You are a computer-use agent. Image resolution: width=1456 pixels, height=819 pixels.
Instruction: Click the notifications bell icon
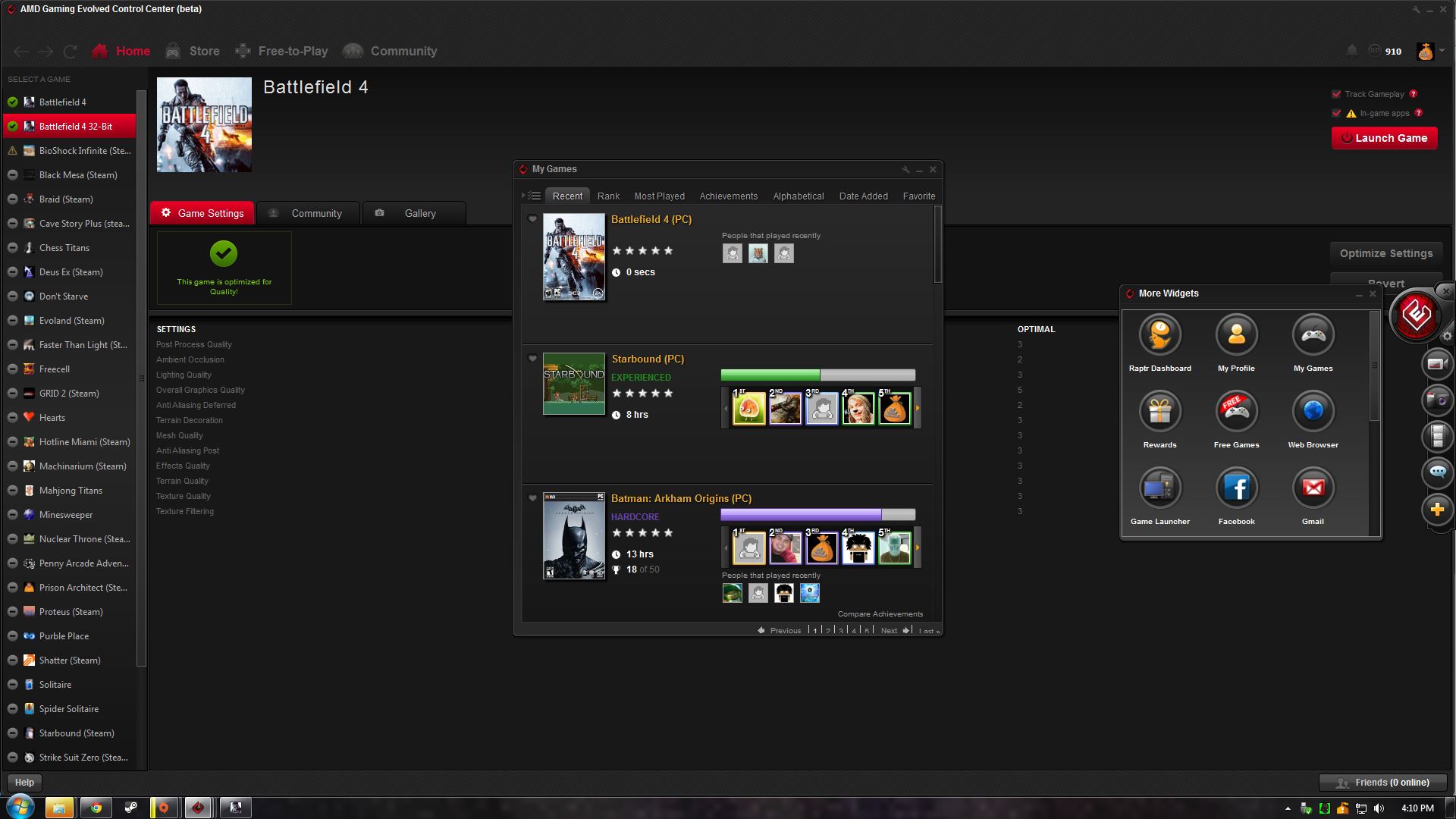(x=1351, y=51)
